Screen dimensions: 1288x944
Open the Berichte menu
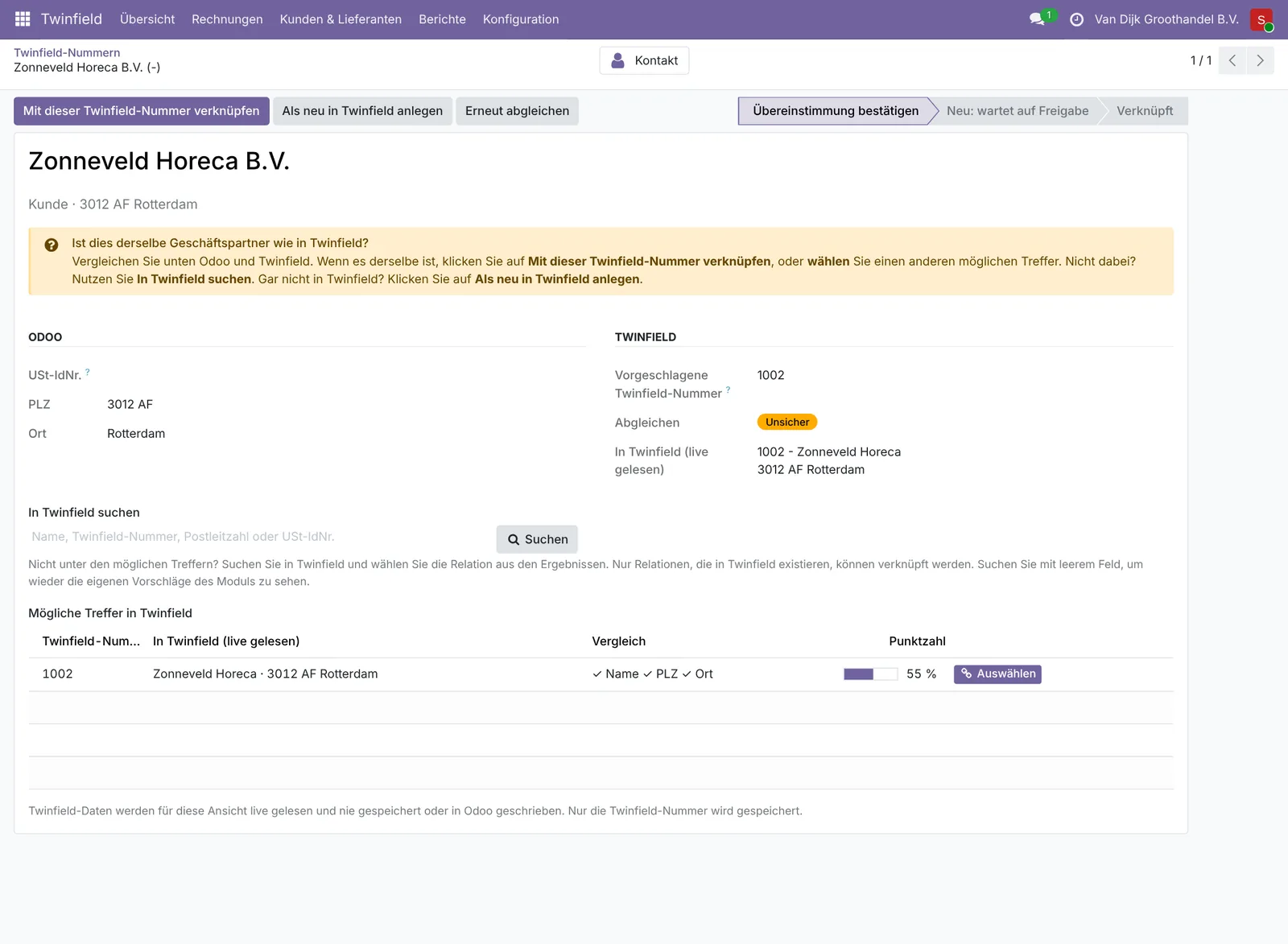point(442,19)
